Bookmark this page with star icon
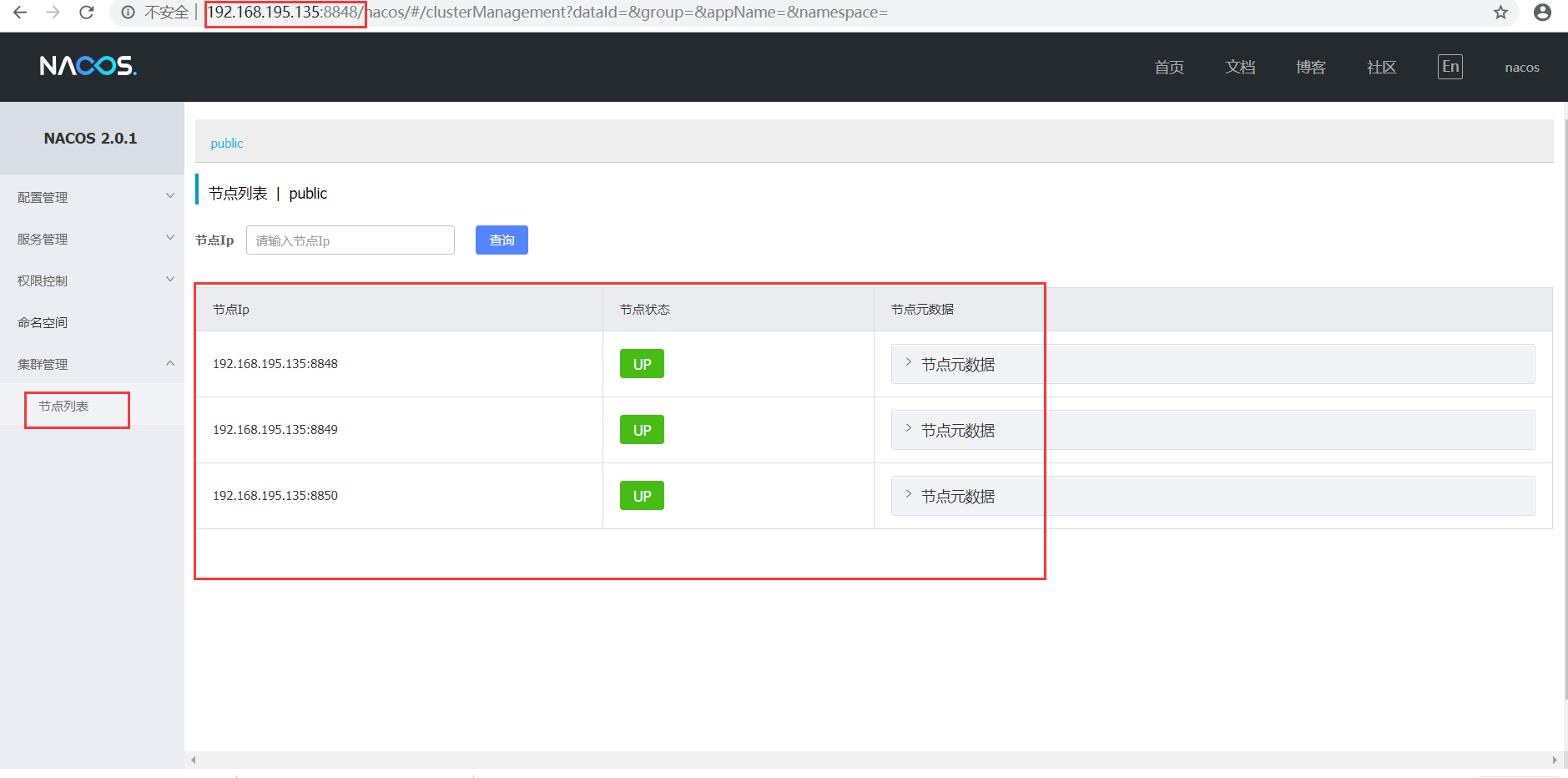 pos(1500,13)
